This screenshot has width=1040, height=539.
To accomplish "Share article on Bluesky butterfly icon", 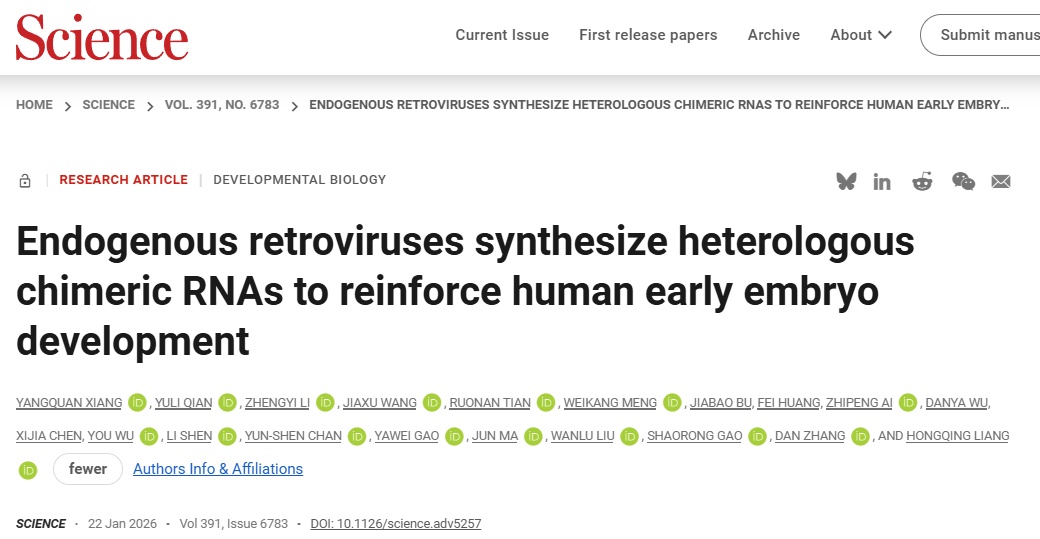I will [846, 181].
